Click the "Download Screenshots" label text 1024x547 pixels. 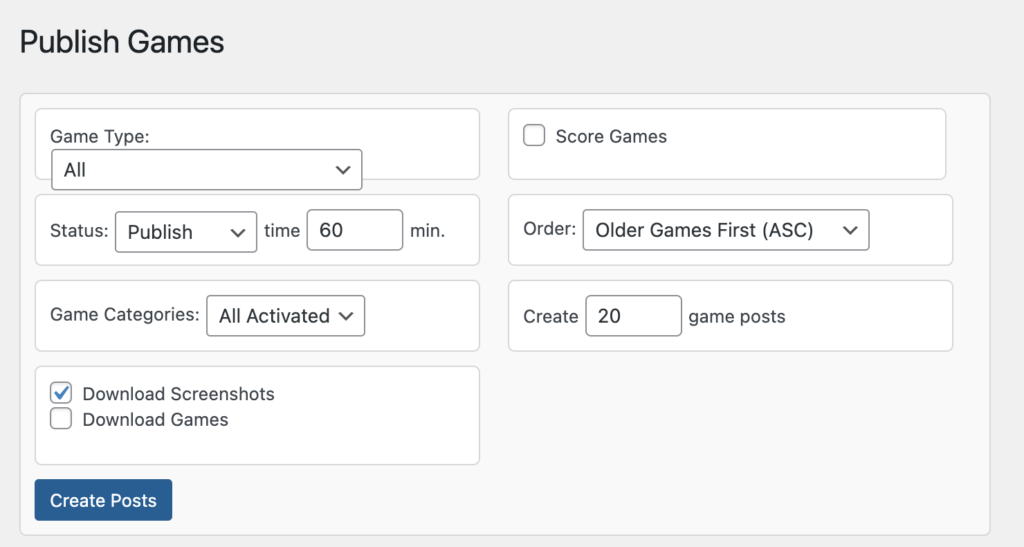pyautogui.click(x=178, y=394)
